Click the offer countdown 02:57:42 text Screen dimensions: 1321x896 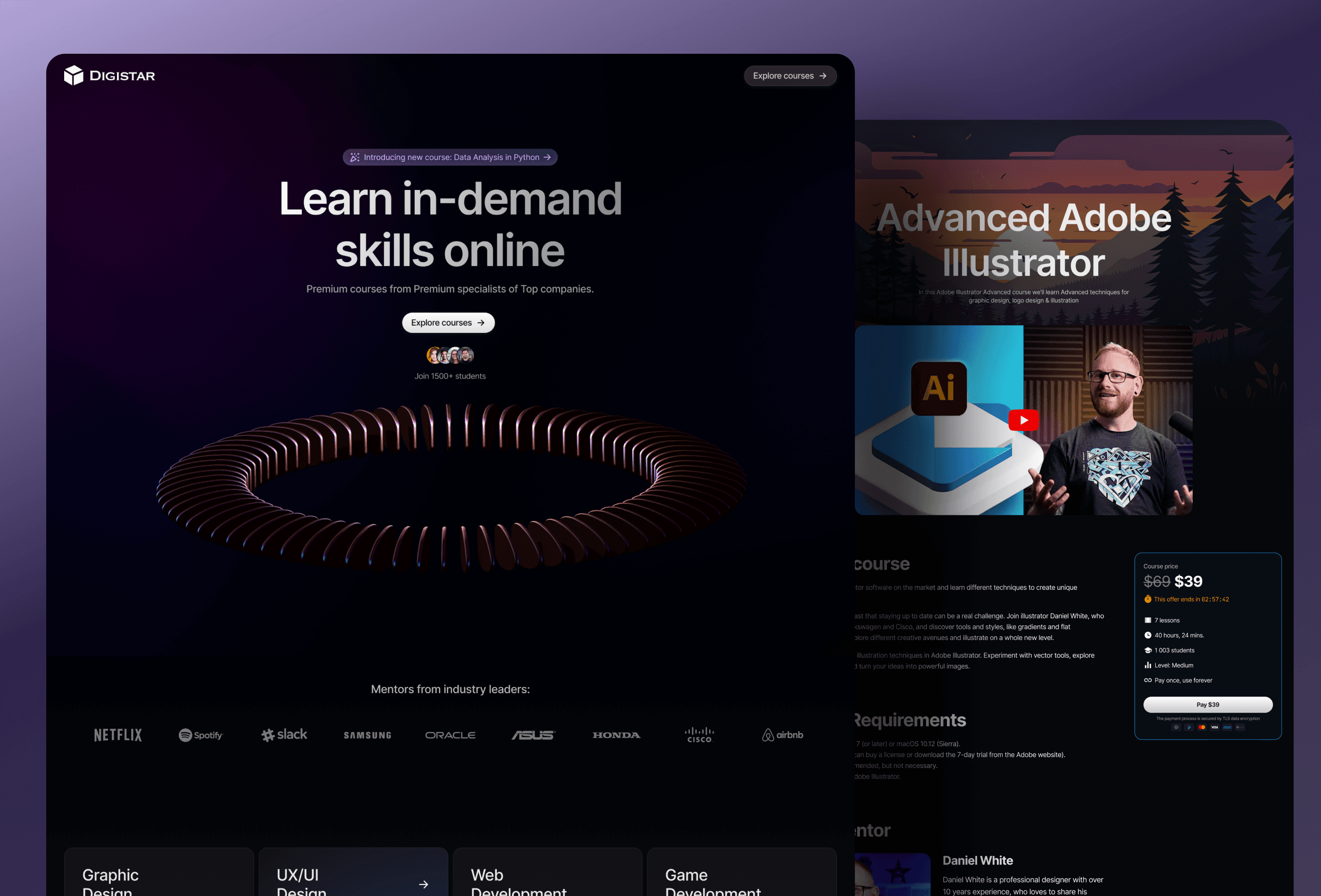[1215, 599]
